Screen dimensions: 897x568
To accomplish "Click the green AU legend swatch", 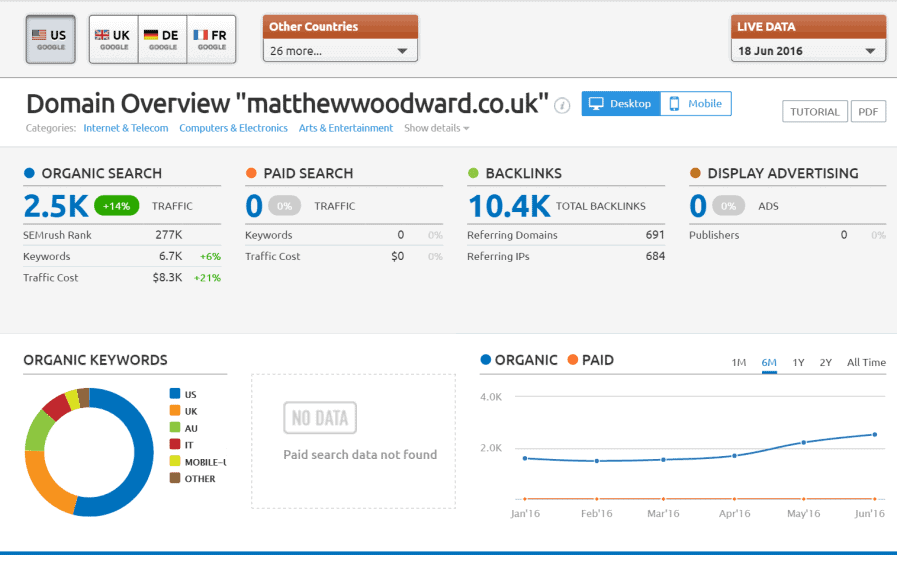I will pos(175,427).
